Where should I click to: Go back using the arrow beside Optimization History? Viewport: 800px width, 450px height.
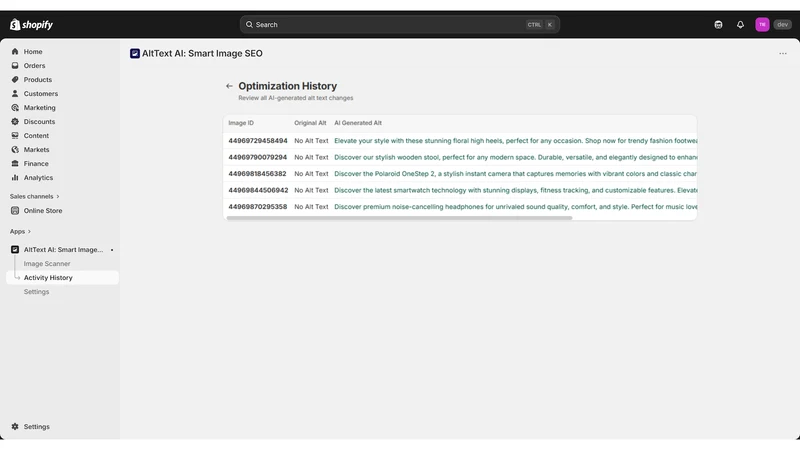229,86
